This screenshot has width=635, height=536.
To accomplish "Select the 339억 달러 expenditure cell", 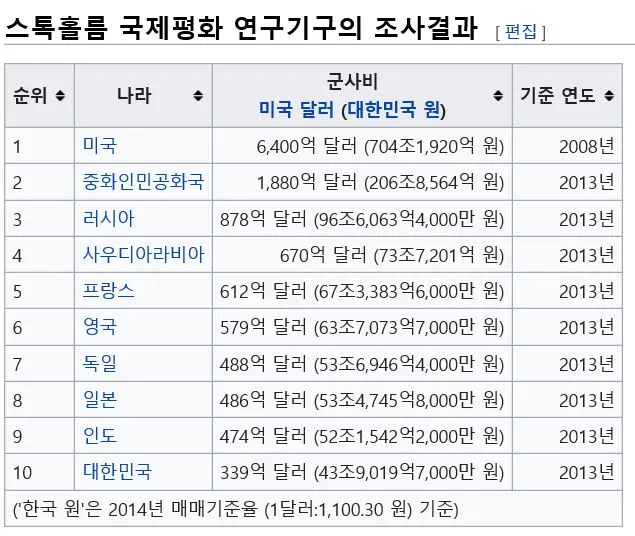I will click(362, 472).
